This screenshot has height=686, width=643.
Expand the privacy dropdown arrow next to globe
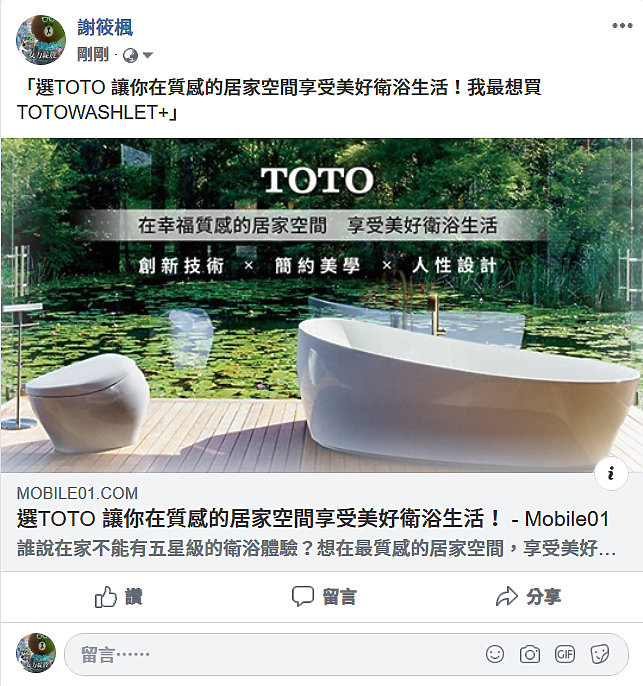[x=148, y=56]
